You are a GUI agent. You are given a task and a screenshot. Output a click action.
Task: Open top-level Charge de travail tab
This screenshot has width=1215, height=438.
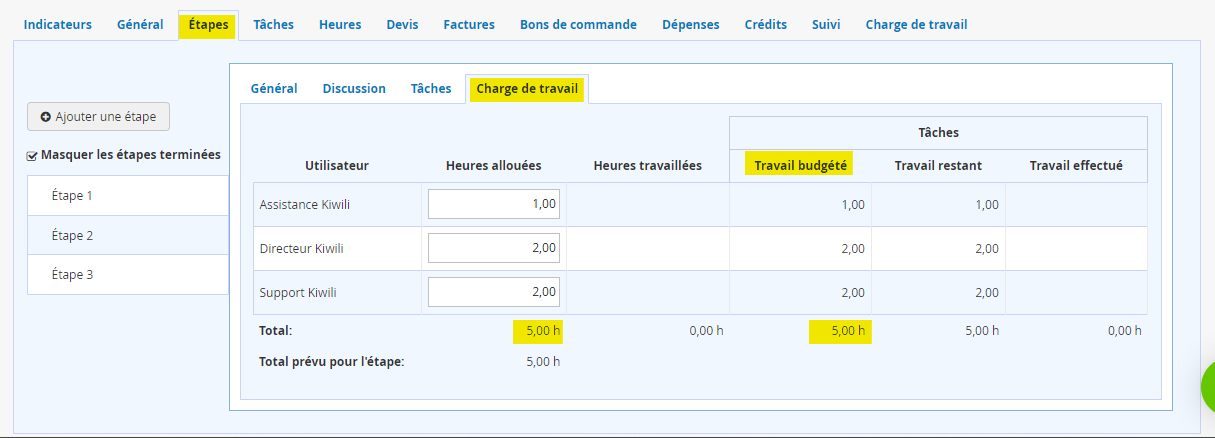916,24
